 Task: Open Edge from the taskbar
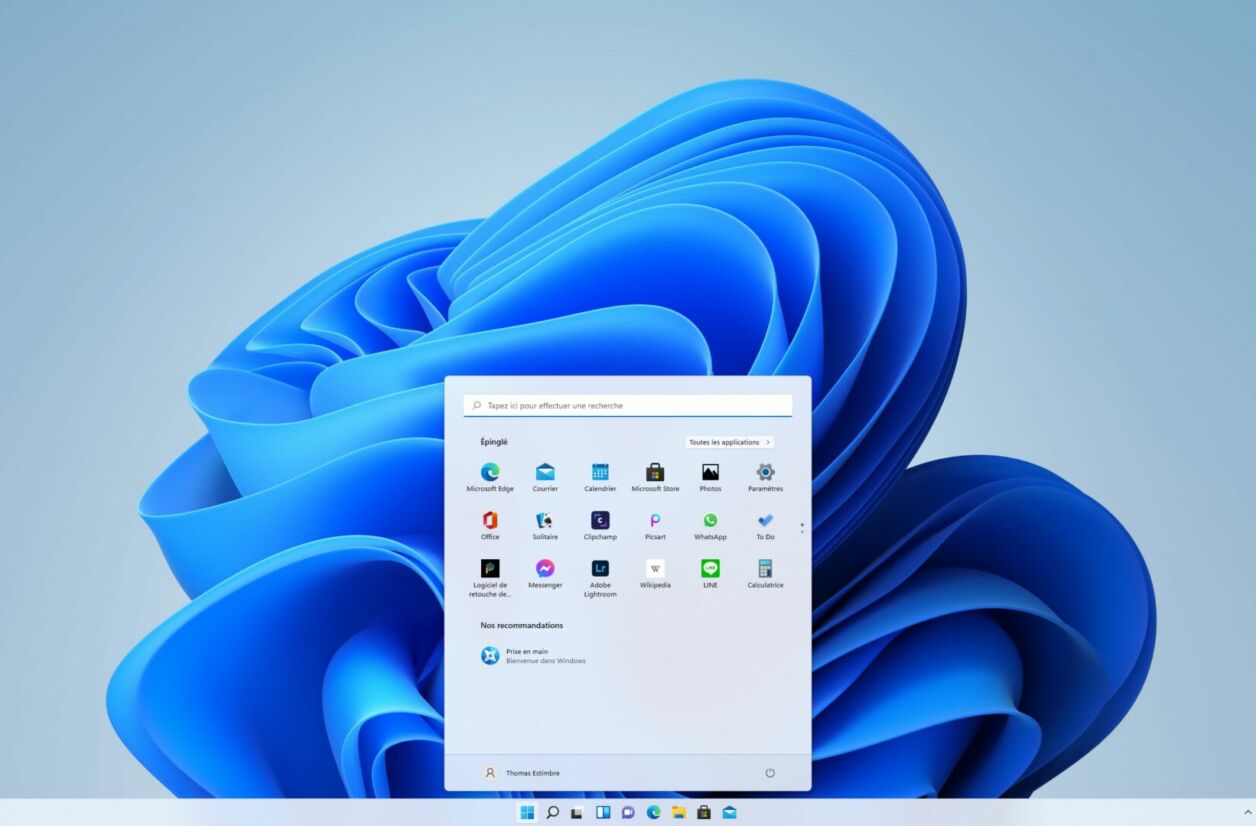[653, 812]
